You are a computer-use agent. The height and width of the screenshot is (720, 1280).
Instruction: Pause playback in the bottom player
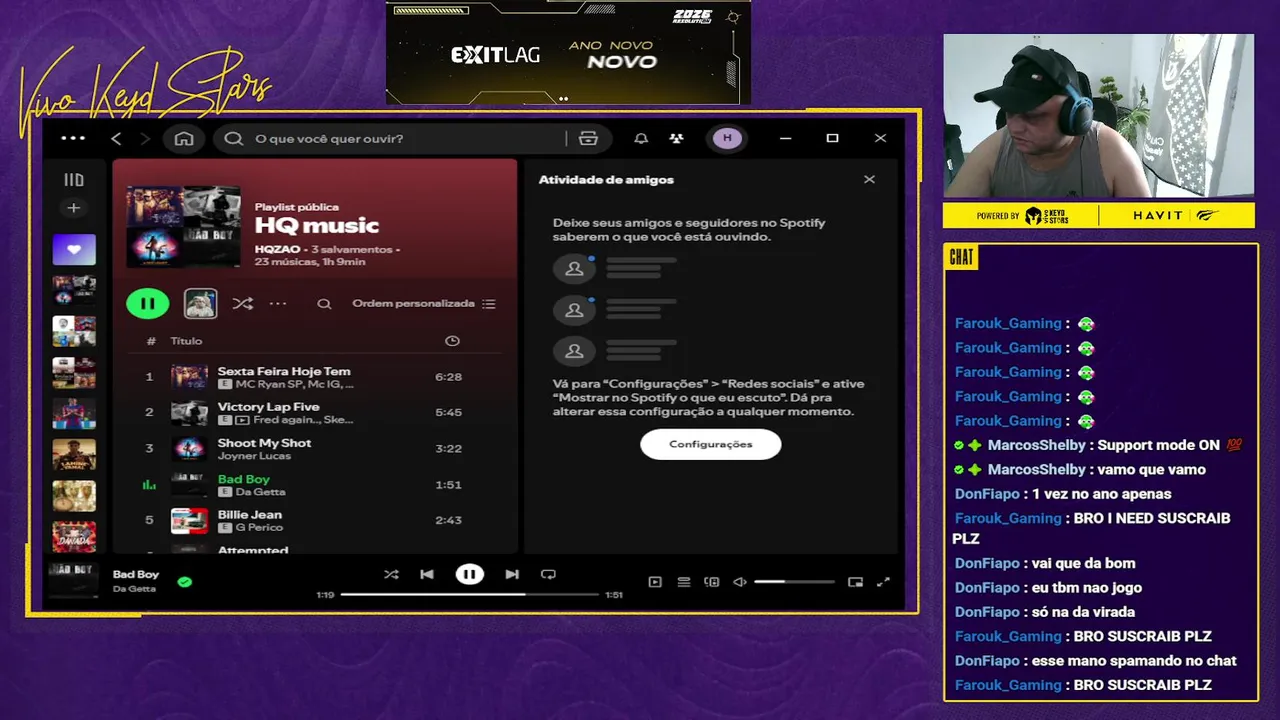point(469,574)
